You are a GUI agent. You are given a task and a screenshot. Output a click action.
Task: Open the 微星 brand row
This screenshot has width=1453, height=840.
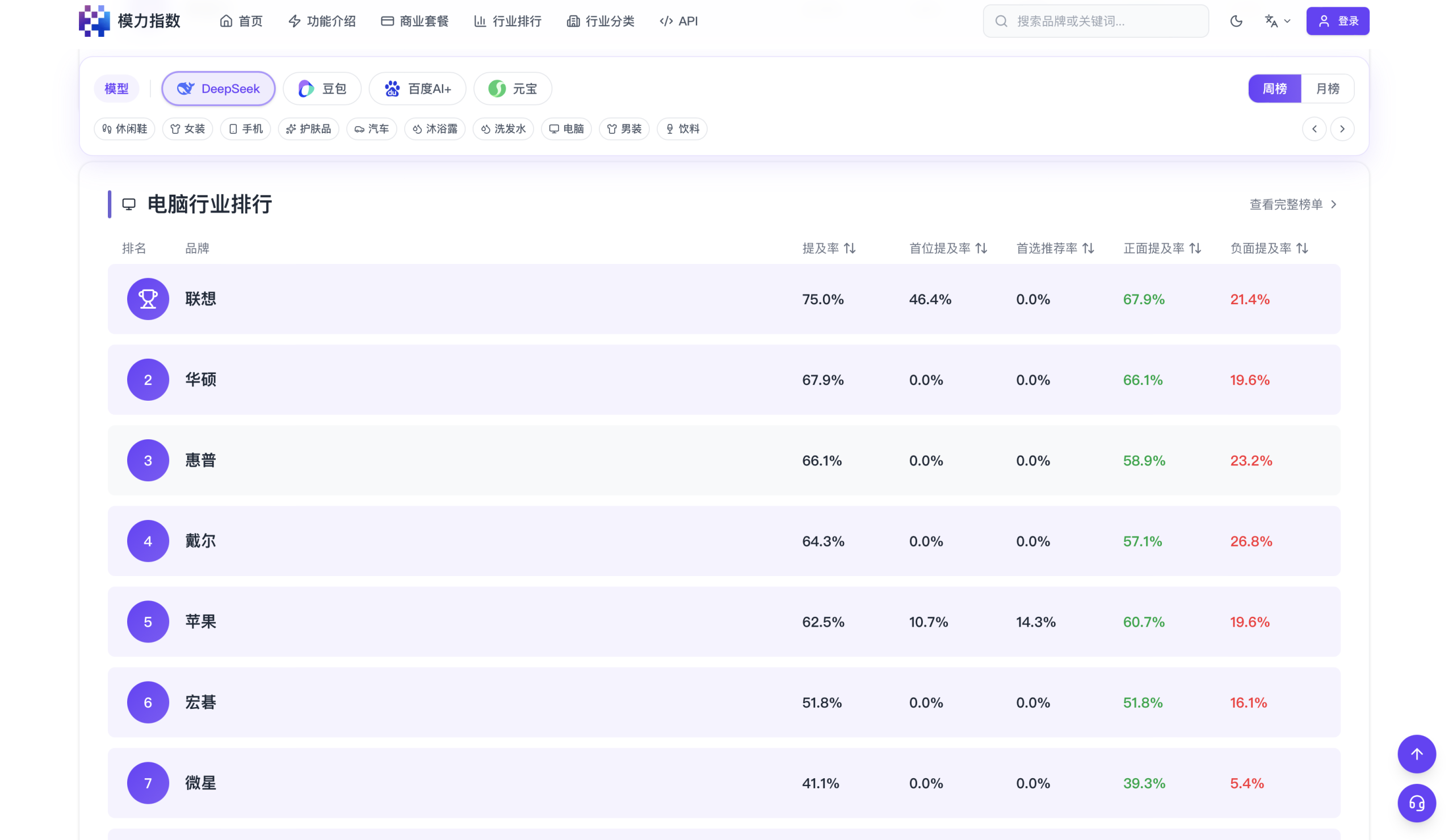pyautogui.click(x=724, y=783)
